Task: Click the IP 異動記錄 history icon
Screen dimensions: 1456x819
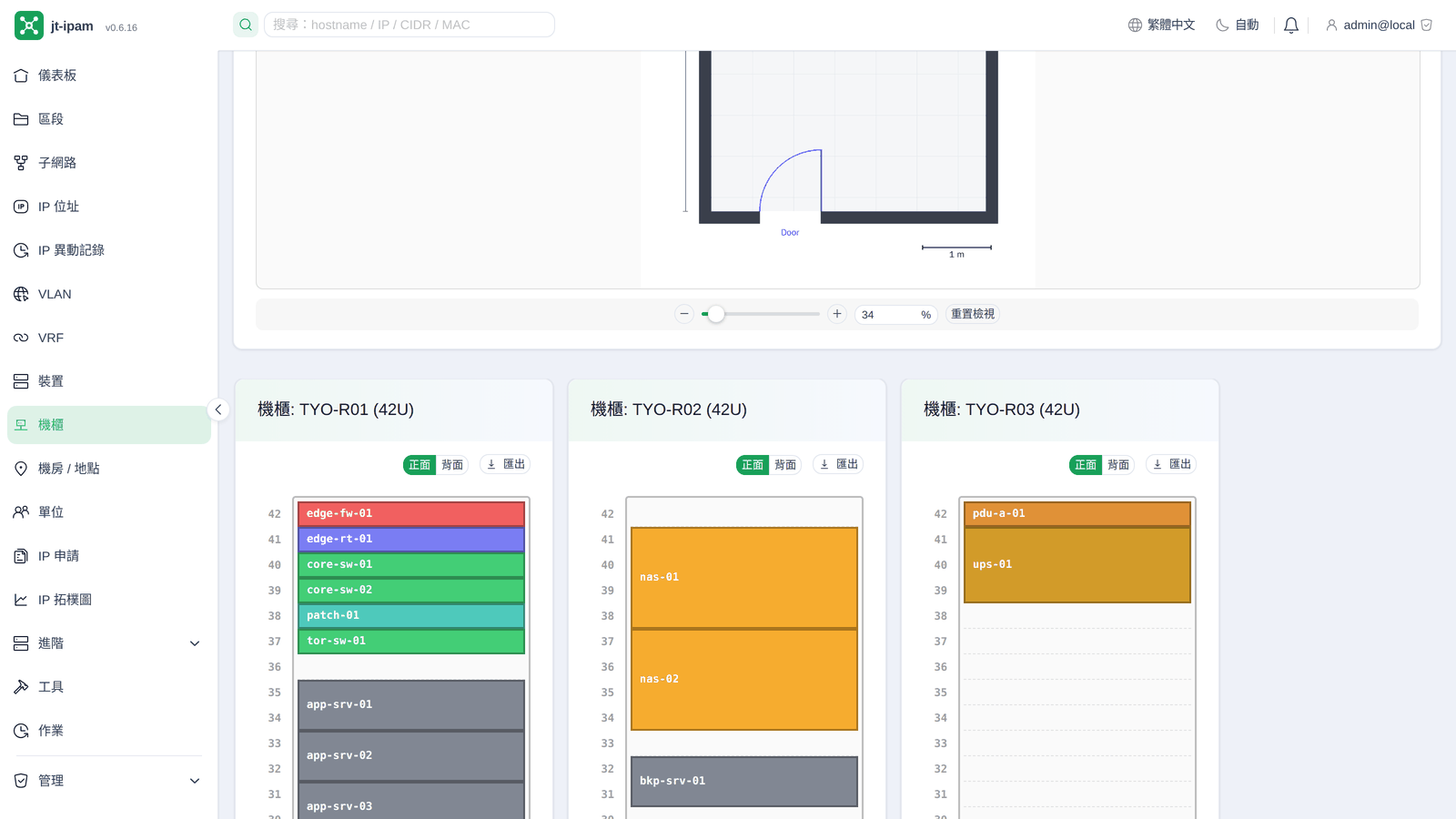Action: (21, 250)
